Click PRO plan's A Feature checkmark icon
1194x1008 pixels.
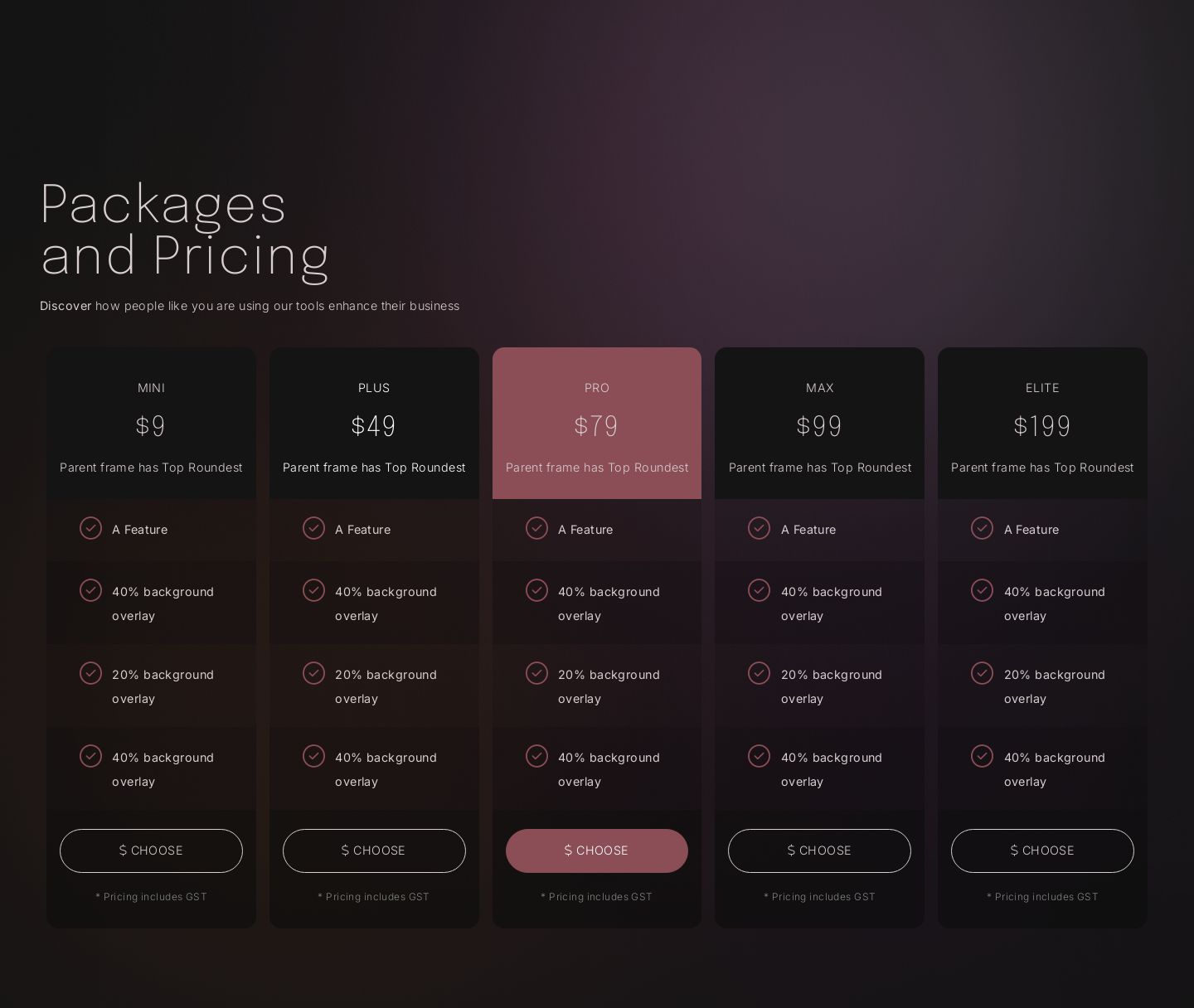pyautogui.click(x=536, y=528)
